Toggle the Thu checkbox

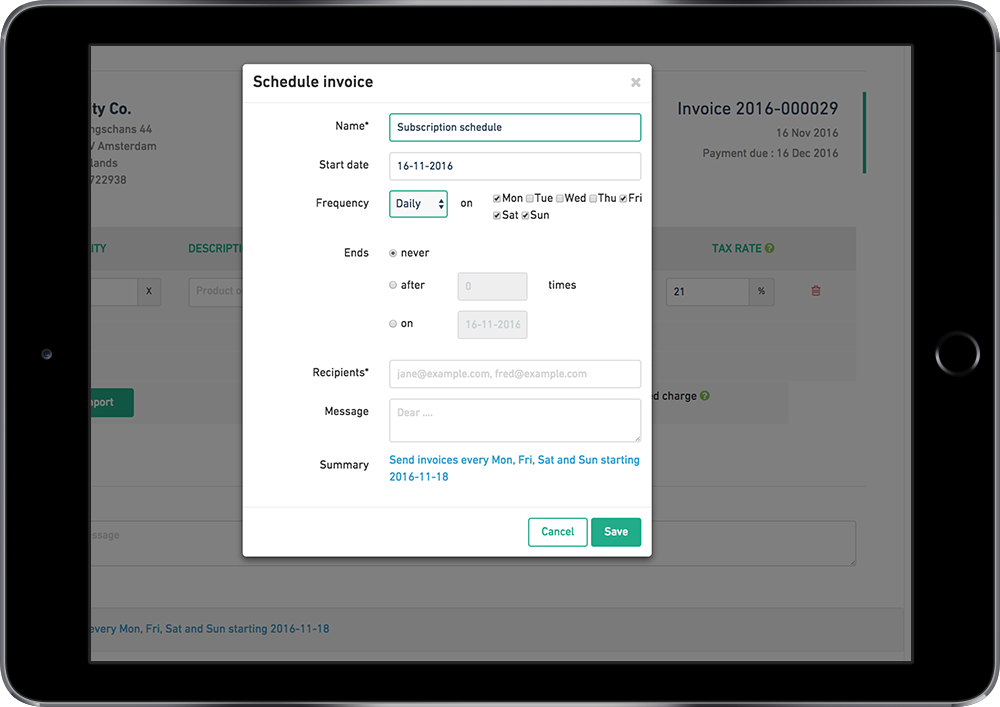click(x=593, y=198)
